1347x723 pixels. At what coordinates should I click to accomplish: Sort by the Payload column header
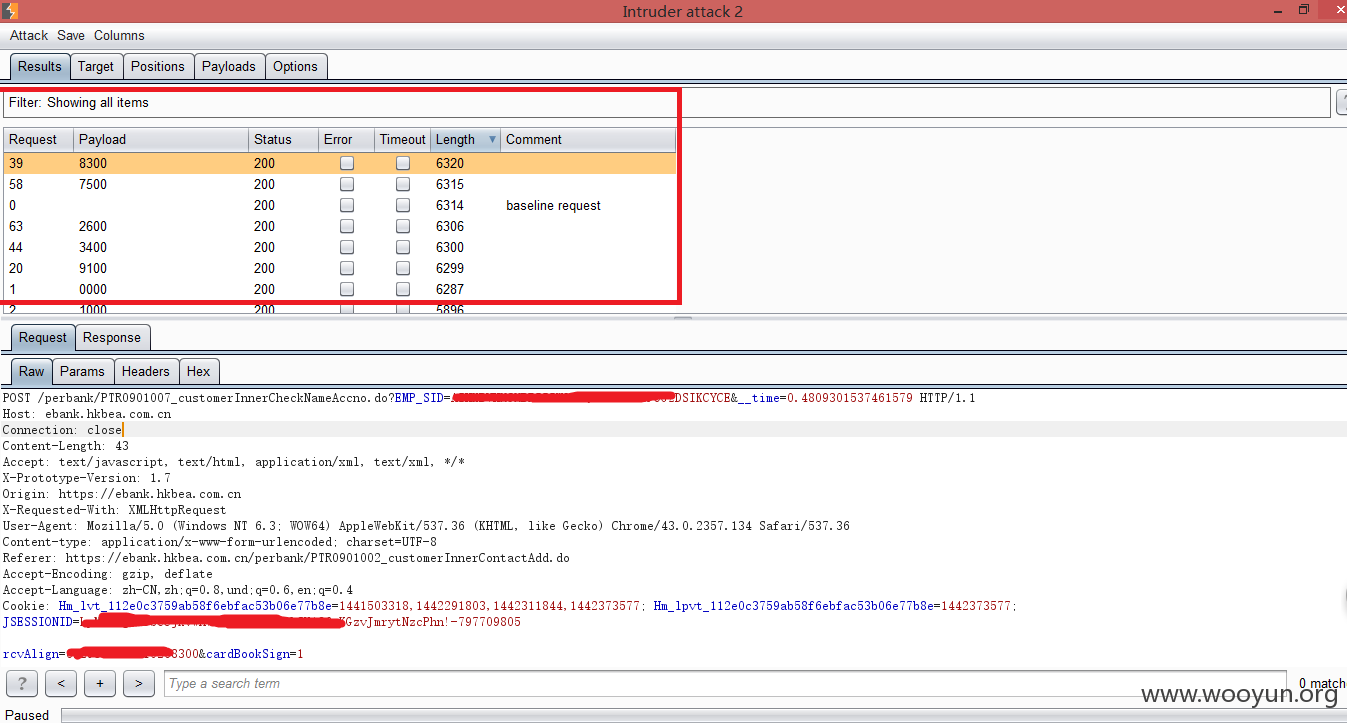161,139
